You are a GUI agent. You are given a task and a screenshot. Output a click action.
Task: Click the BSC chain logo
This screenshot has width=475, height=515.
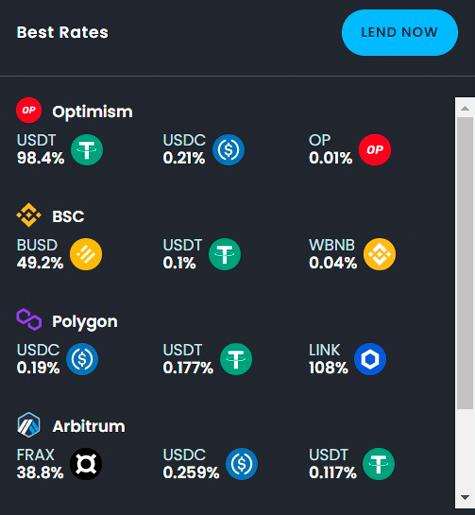pyautogui.click(x=29, y=215)
